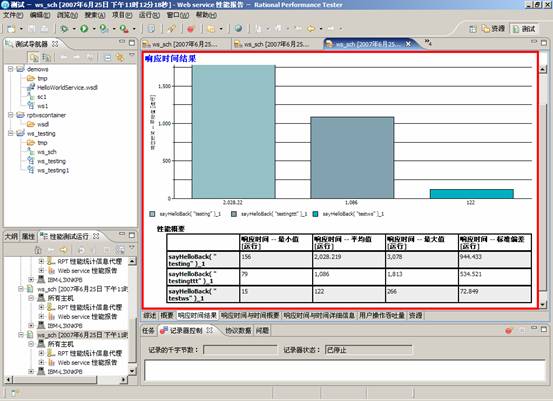Open the green Run icon dropdown arrow

point(94,29)
